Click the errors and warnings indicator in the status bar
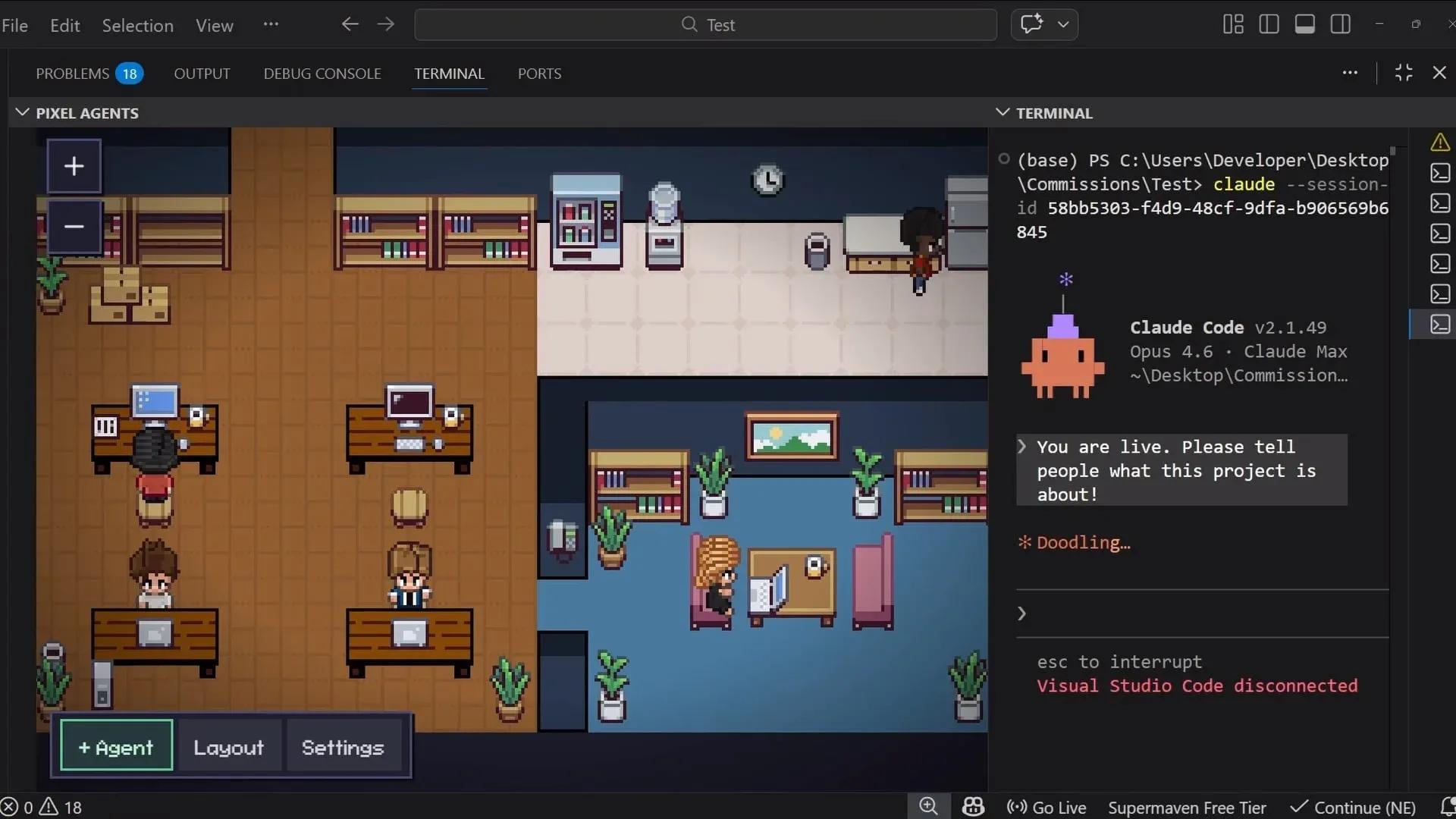 pos(42,806)
